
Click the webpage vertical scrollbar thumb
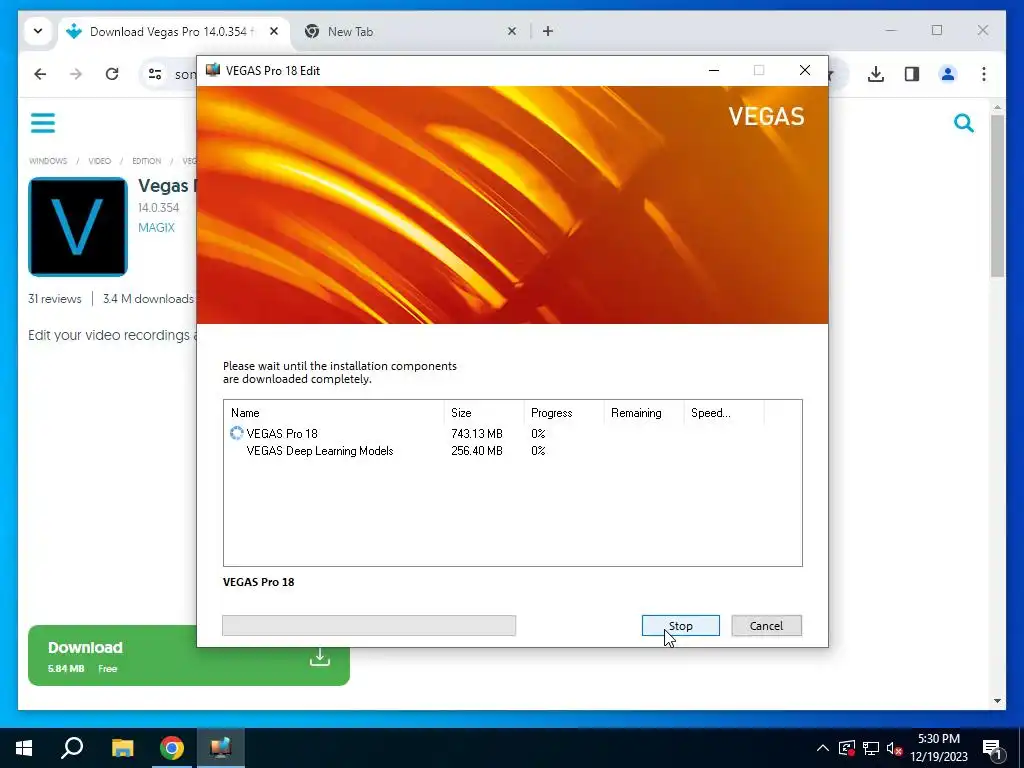click(997, 196)
